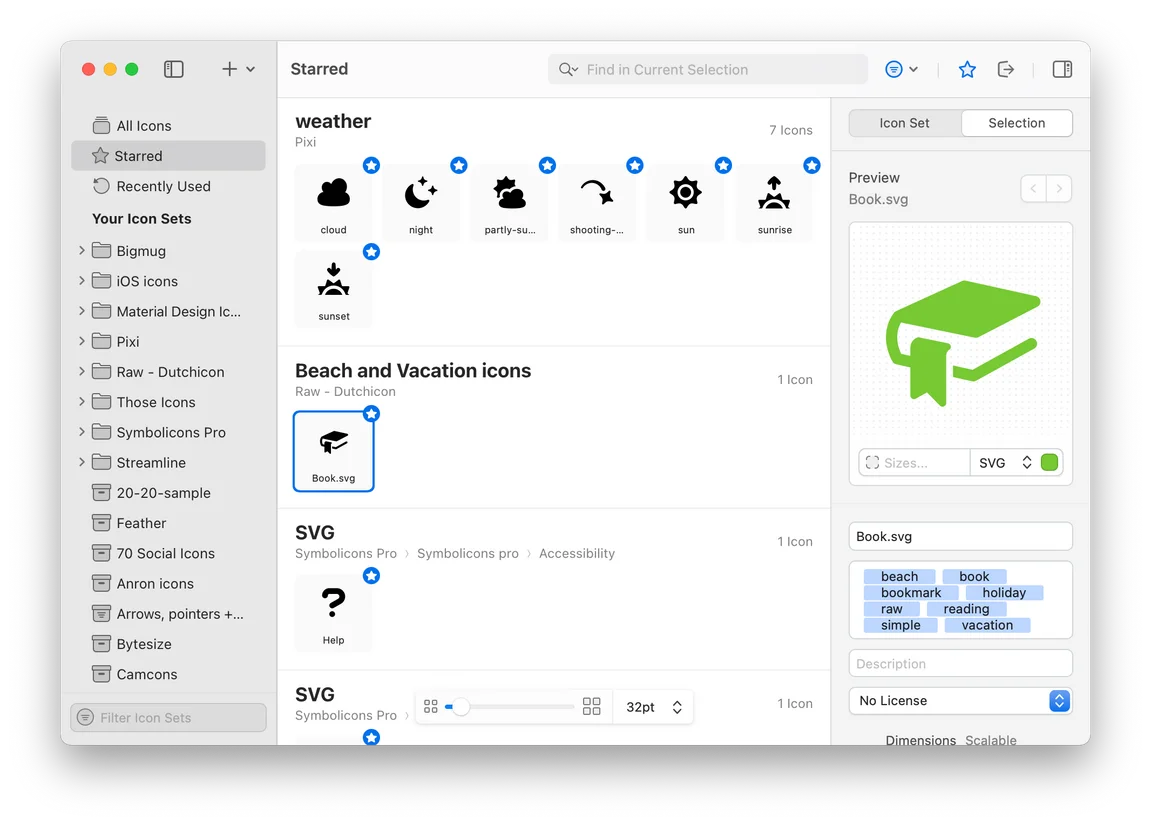This screenshot has height=824, width=1151.
Task: Toggle the right inspector panel icon
Action: tap(1062, 69)
